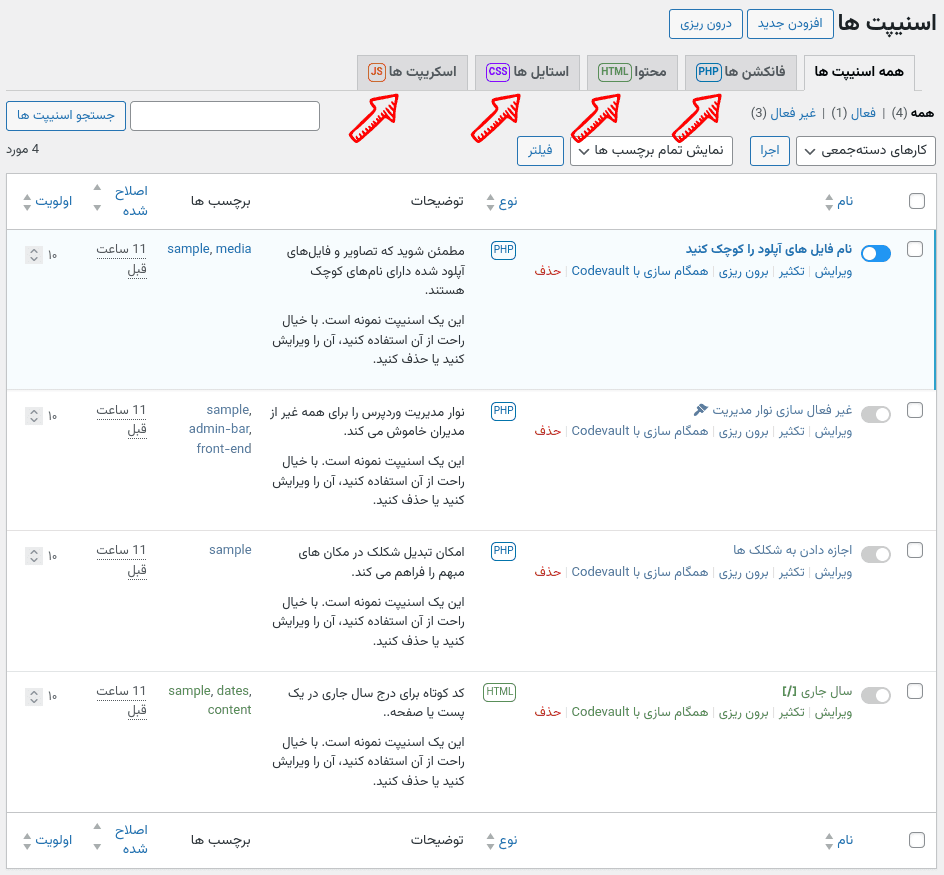Open the کارهای دسته‌جمعی bulk actions dropdown
This screenshot has width=944, height=875.
[865, 151]
